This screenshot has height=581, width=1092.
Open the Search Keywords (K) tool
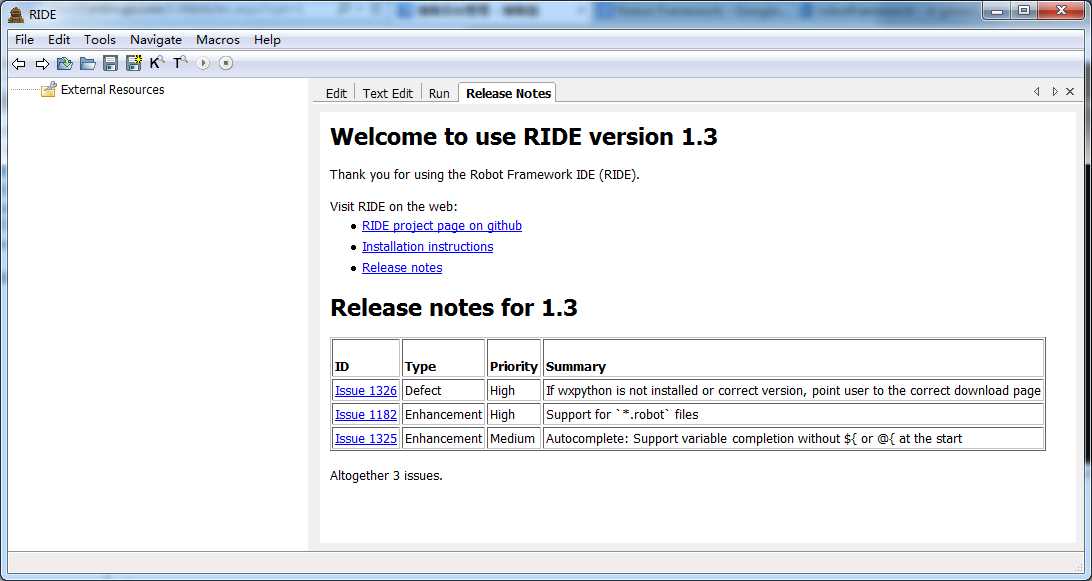(x=157, y=63)
